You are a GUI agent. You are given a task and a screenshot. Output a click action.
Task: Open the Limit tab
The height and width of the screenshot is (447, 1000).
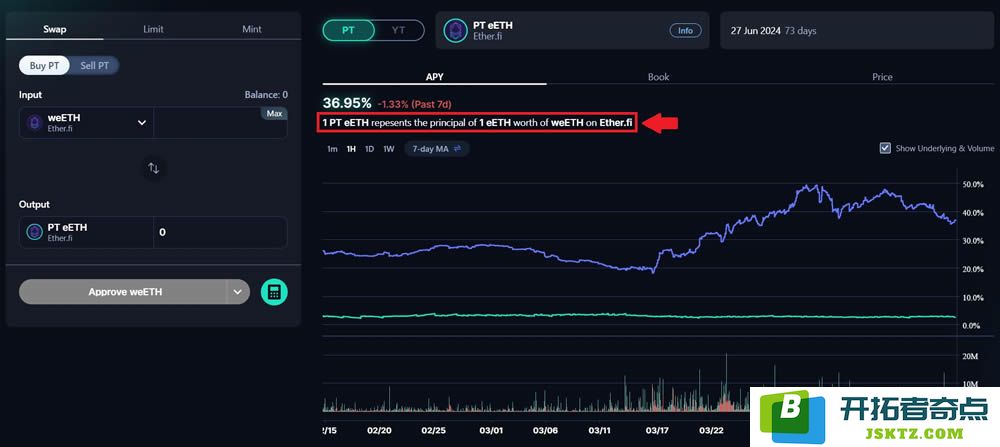tap(153, 29)
